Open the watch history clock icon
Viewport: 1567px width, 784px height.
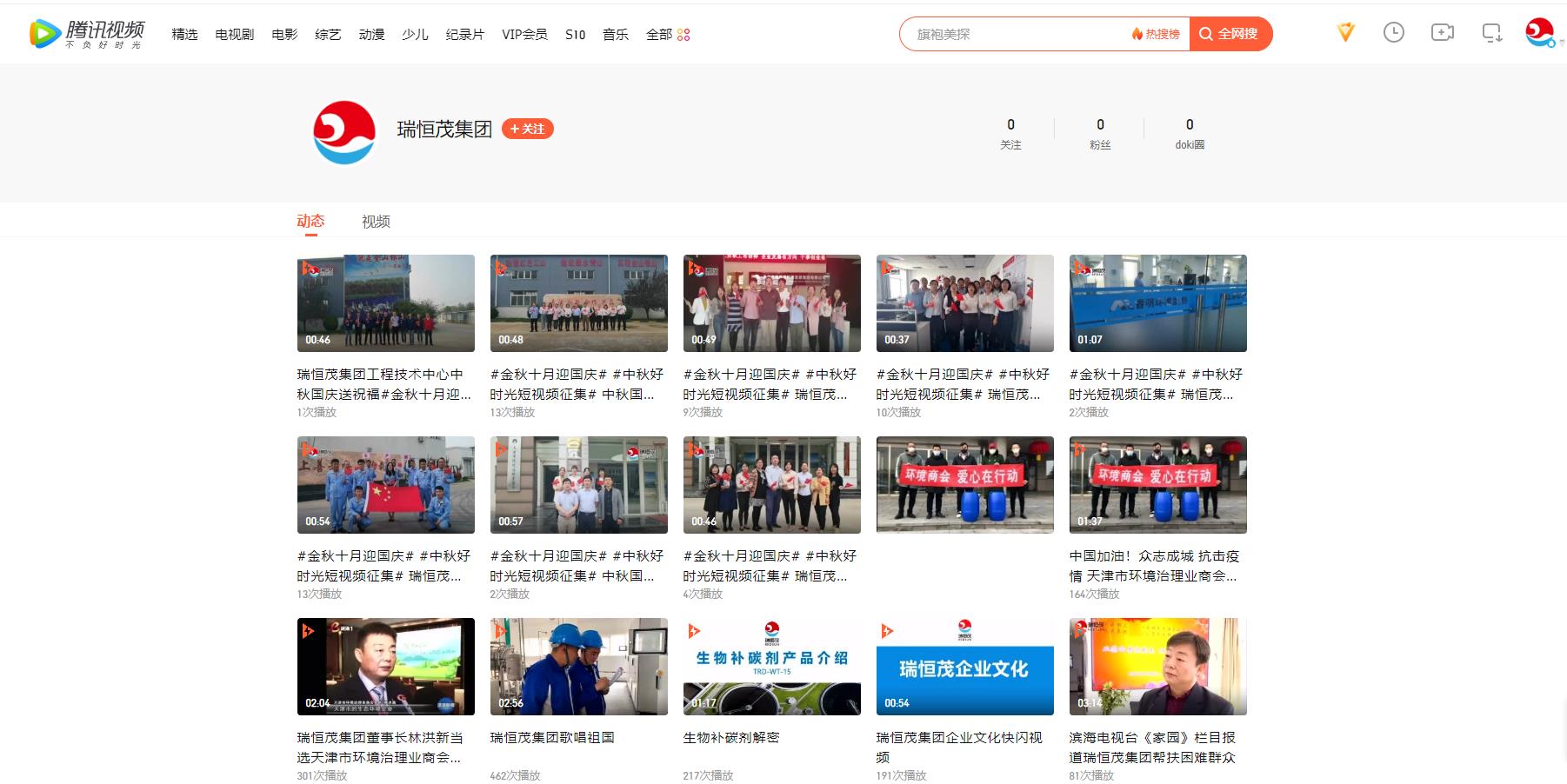[x=1394, y=33]
